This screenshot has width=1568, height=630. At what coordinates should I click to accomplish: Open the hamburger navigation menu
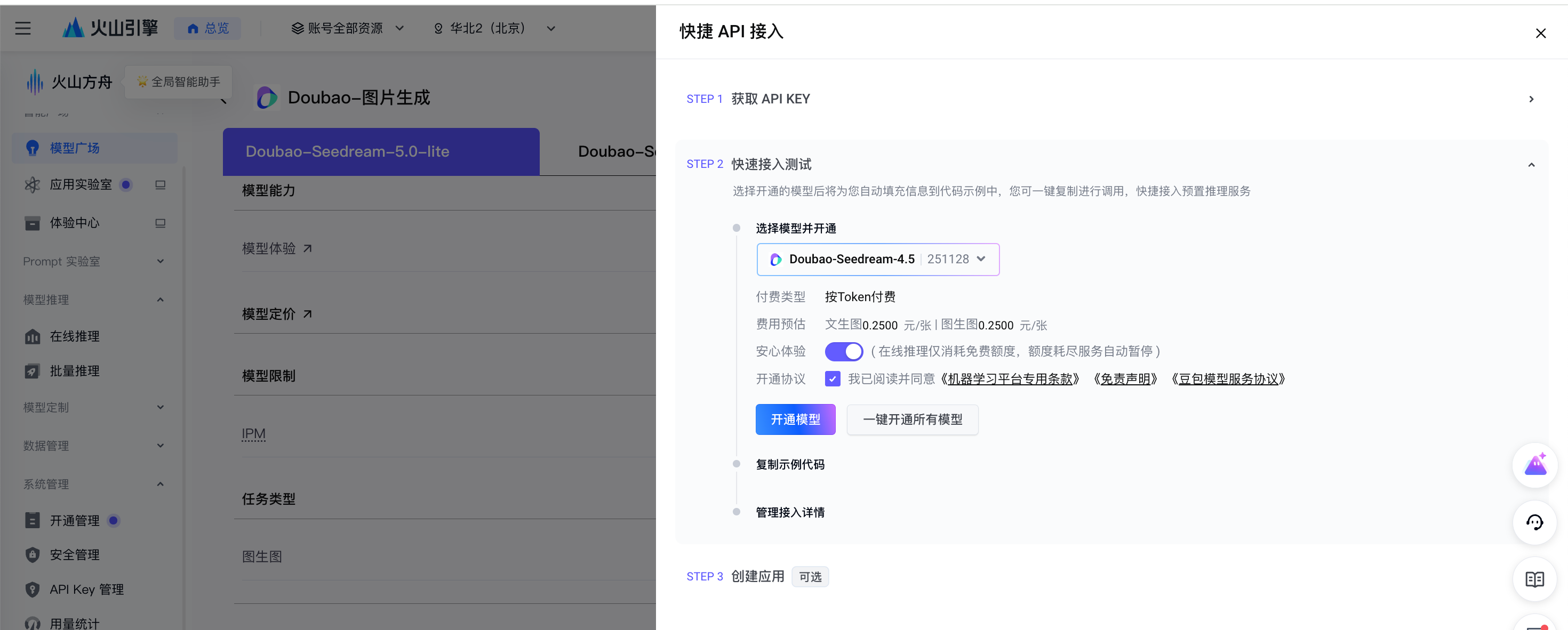pos(23,28)
